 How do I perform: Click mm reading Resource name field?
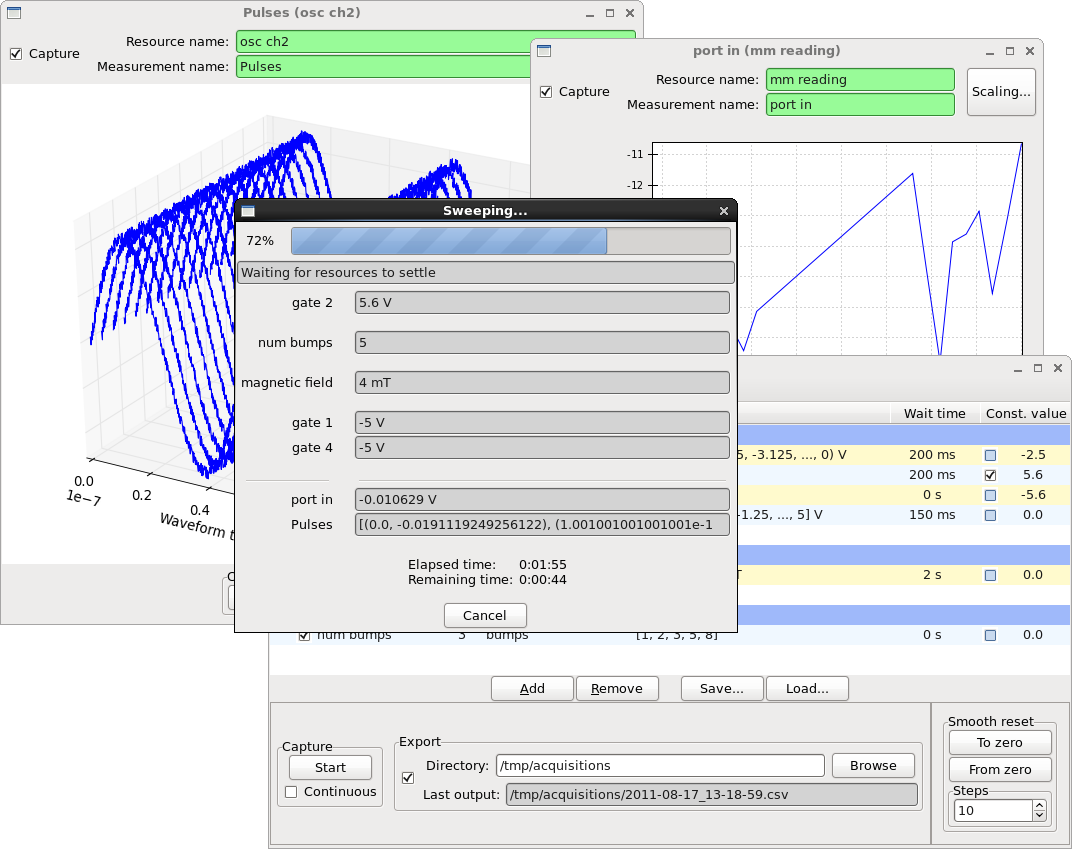860,79
